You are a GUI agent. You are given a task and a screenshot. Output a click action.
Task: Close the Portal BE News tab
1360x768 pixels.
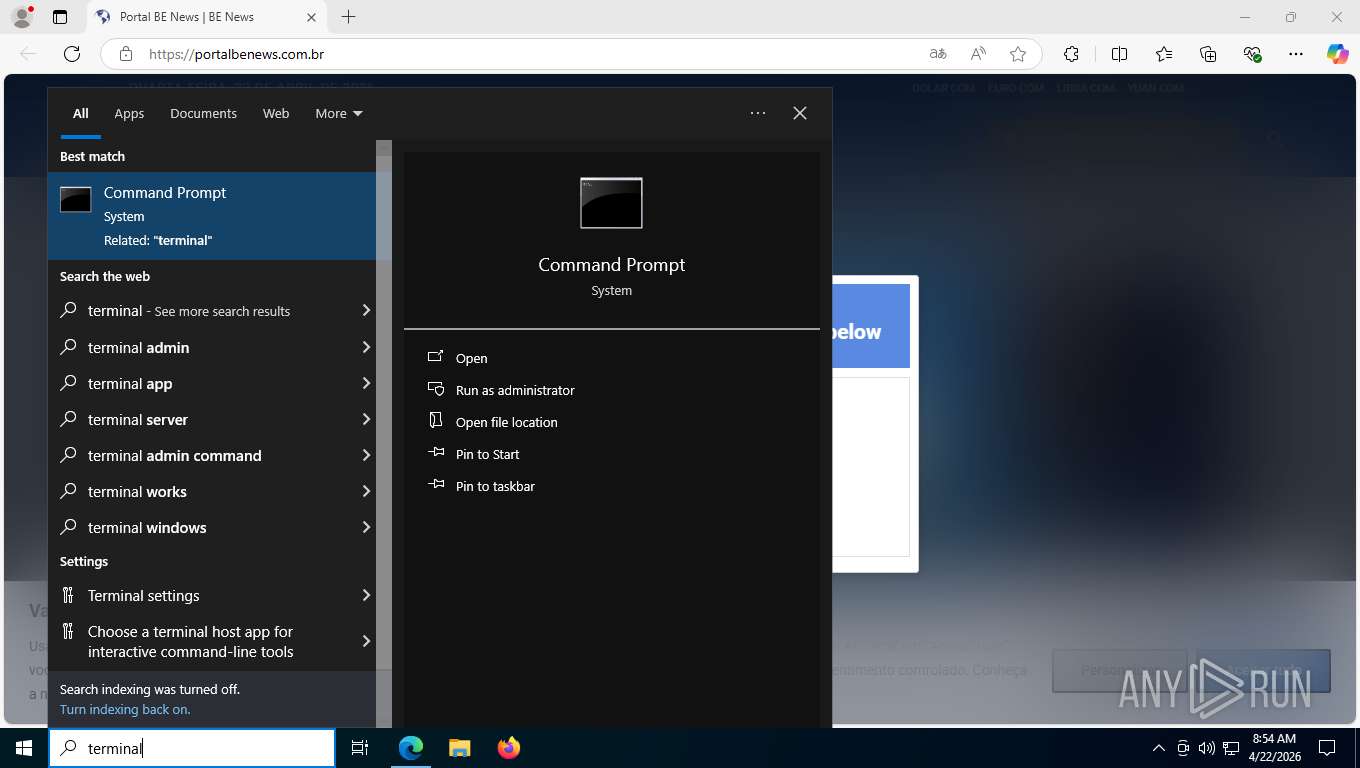tap(311, 17)
